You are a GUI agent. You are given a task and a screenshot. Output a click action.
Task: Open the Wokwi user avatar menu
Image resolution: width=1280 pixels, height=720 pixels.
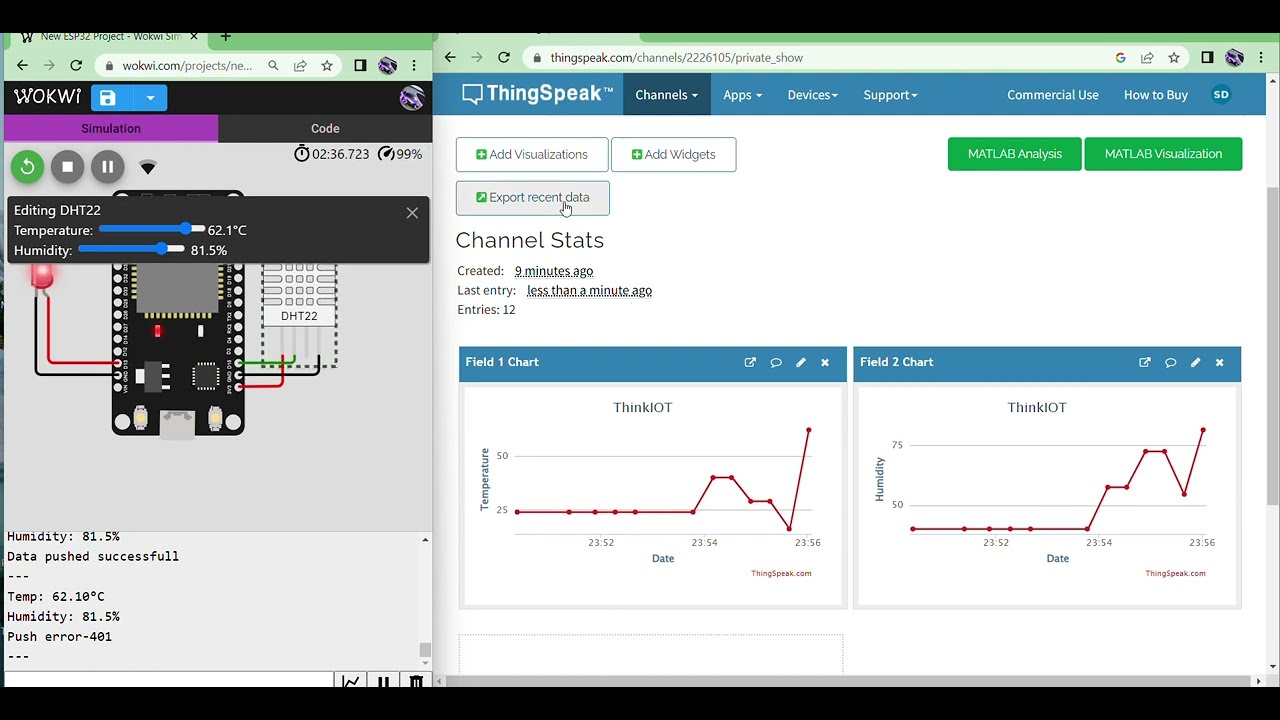click(x=411, y=98)
